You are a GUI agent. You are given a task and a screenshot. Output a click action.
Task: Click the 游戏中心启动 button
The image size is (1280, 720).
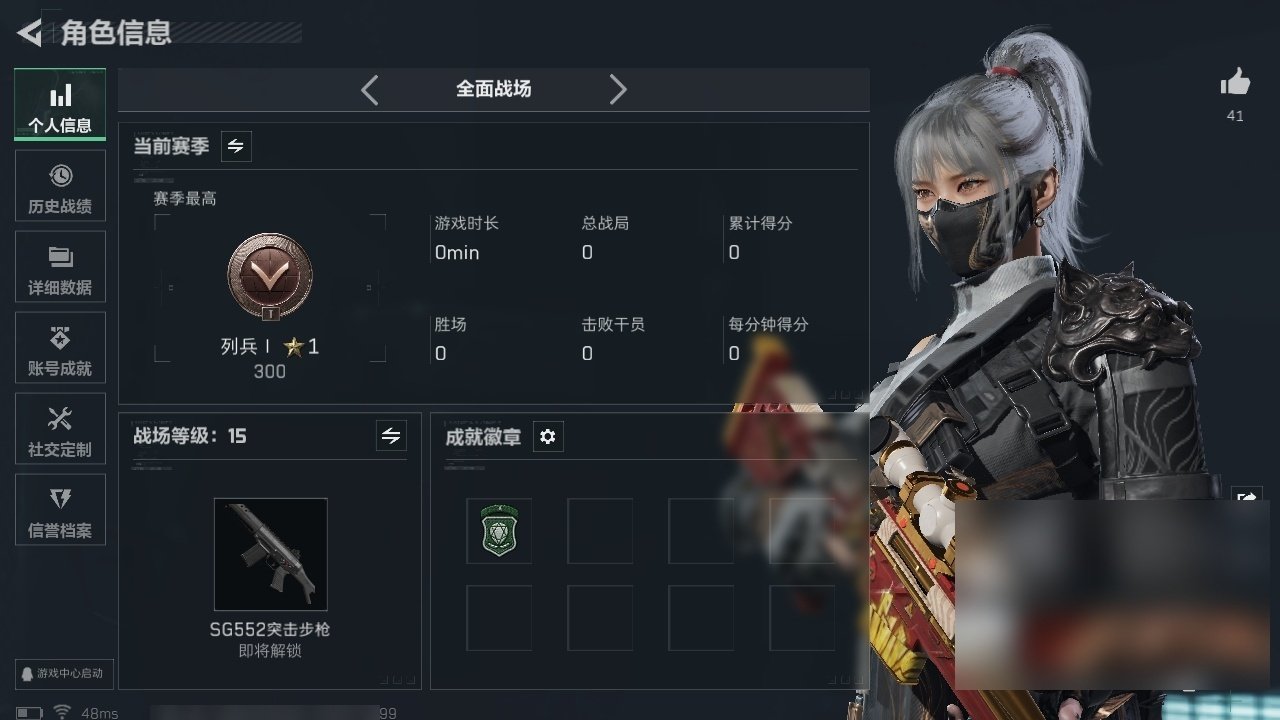pos(63,673)
